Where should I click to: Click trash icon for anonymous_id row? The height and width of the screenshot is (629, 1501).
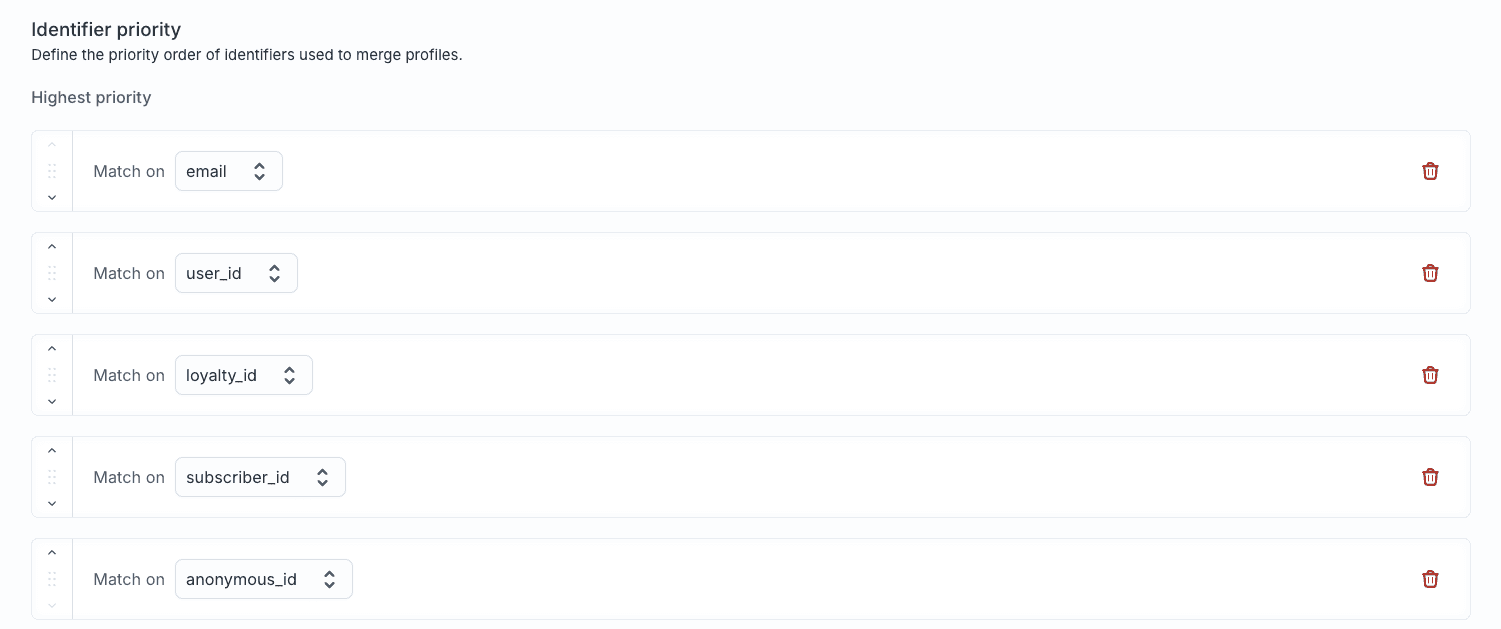coord(1430,579)
